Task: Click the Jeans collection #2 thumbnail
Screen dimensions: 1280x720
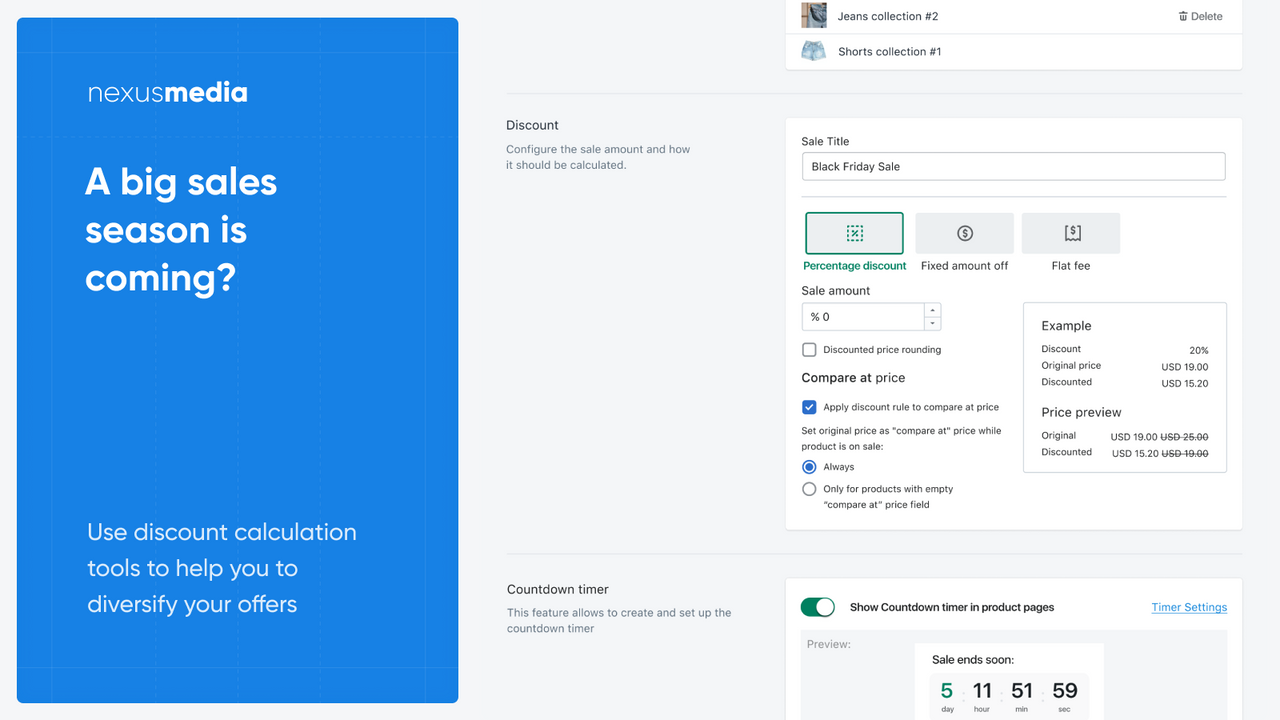Action: 813,16
